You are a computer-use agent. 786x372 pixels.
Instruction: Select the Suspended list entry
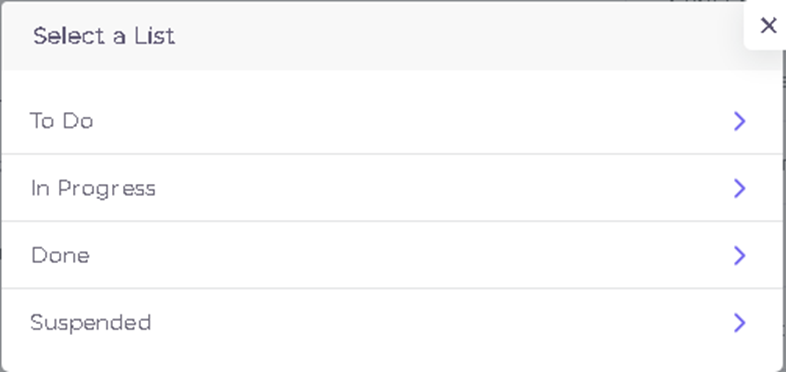(391, 322)
